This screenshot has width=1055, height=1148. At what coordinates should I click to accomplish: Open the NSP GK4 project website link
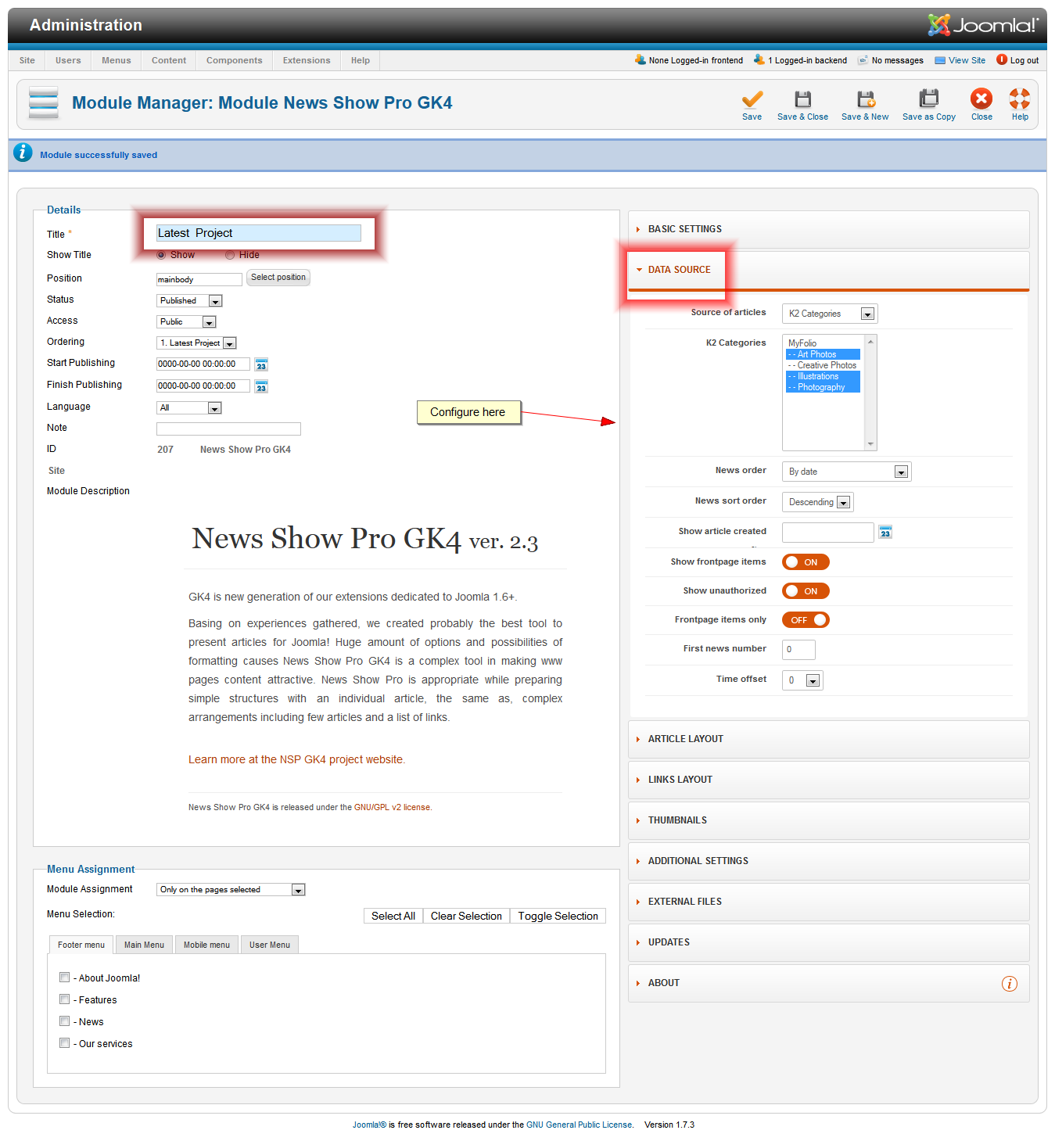(296, 759)
